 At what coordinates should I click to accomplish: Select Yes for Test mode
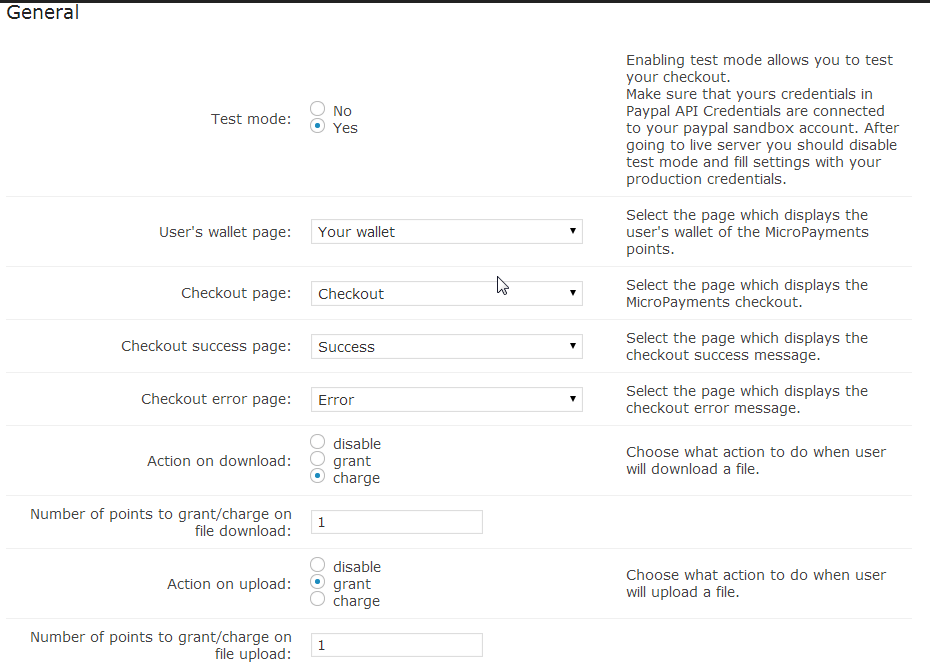click(318, 126)
